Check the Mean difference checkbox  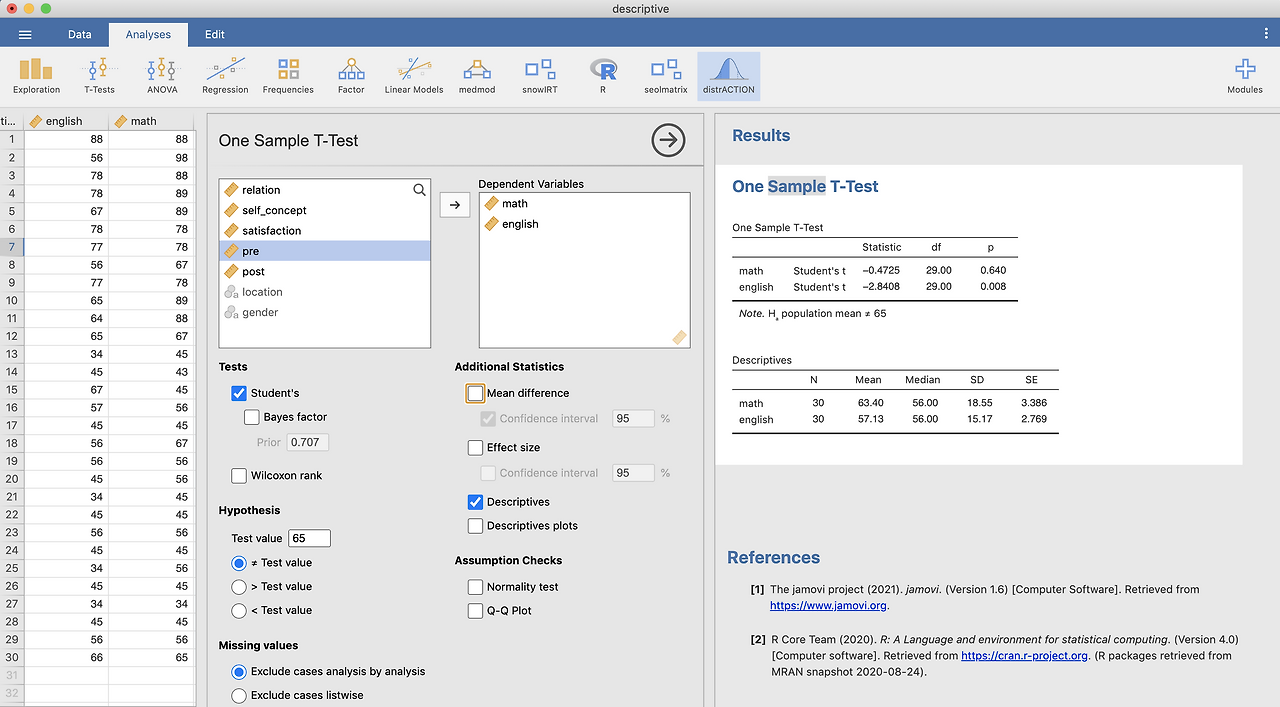pos(475,394)
